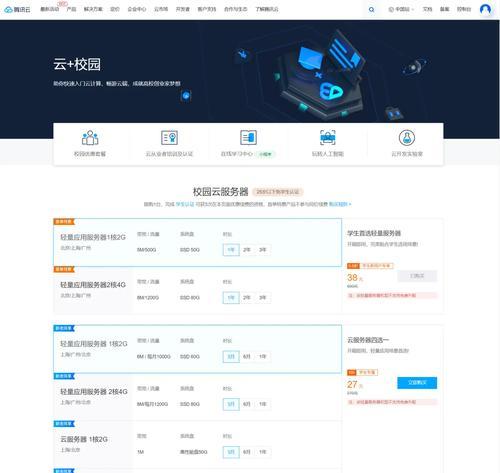Click the blue 立即购买 button

pyautogui.click(x=417, y=383)
